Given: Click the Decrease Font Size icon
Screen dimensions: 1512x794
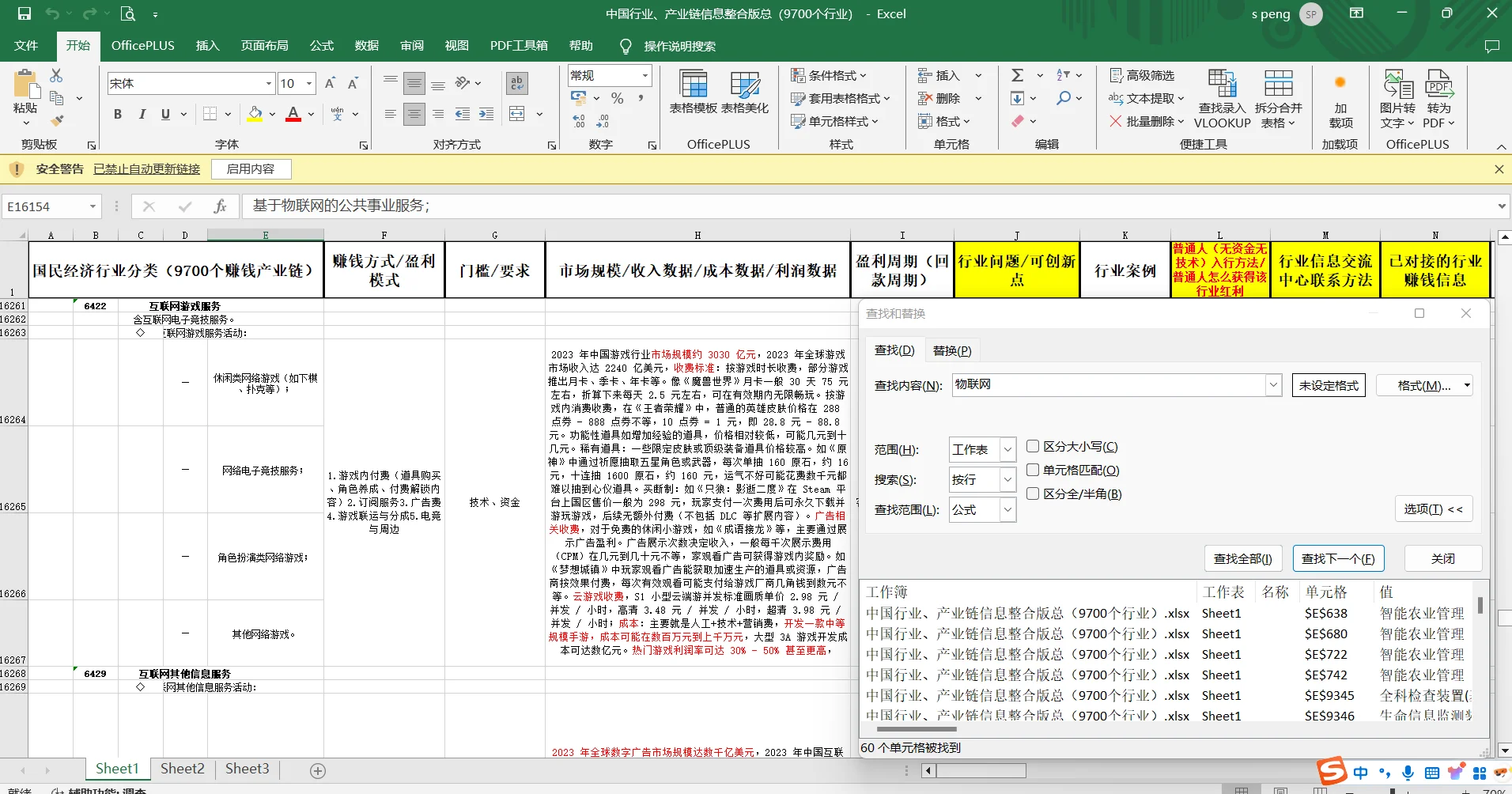Looking at the screenshot, I should click(x=353, y=83).
